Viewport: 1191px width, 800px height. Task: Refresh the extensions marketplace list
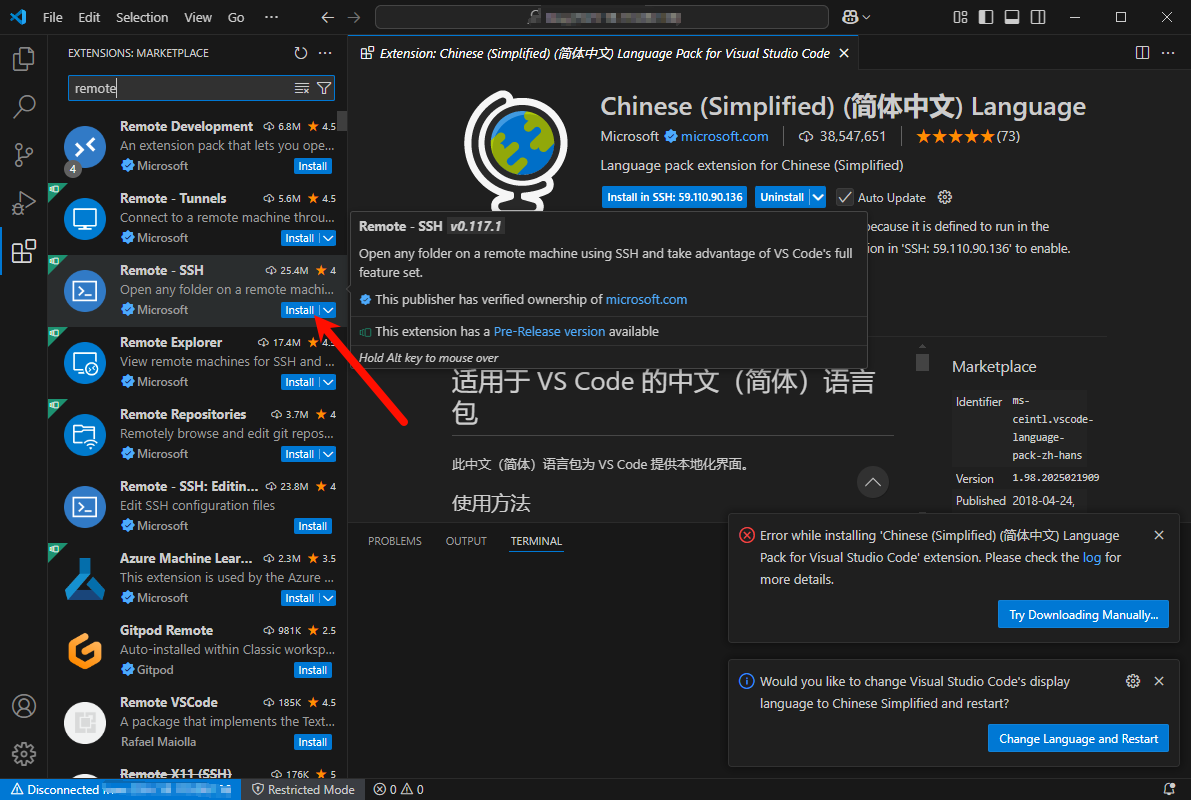301,53
